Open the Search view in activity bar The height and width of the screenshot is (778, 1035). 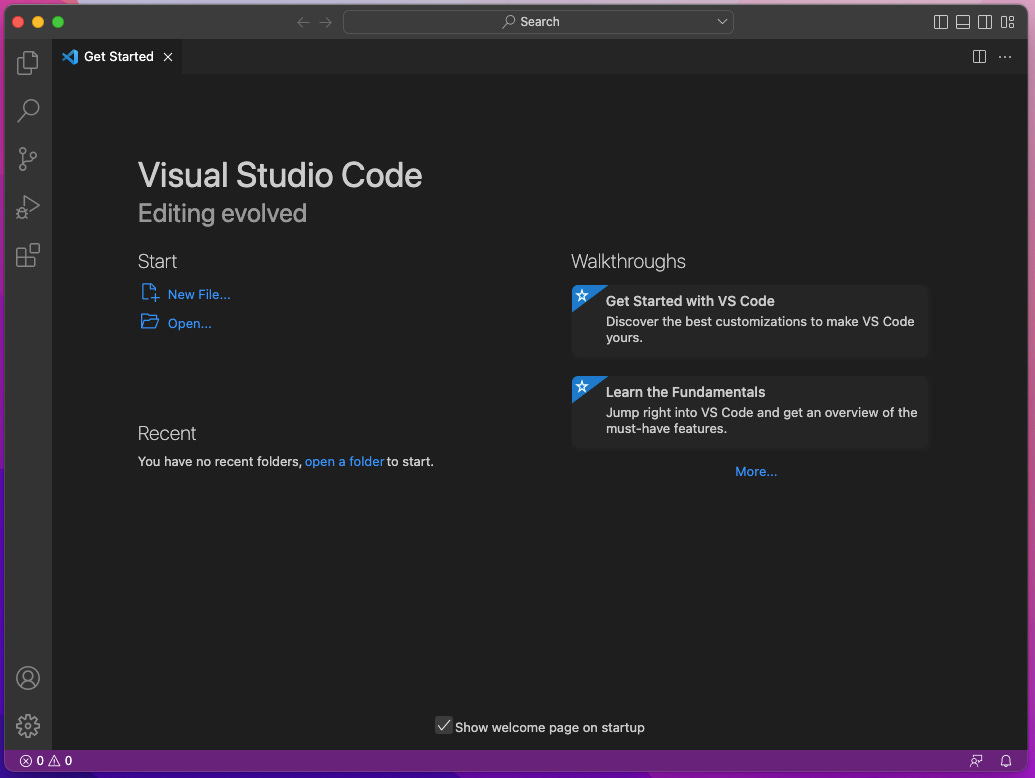point(28,110)
